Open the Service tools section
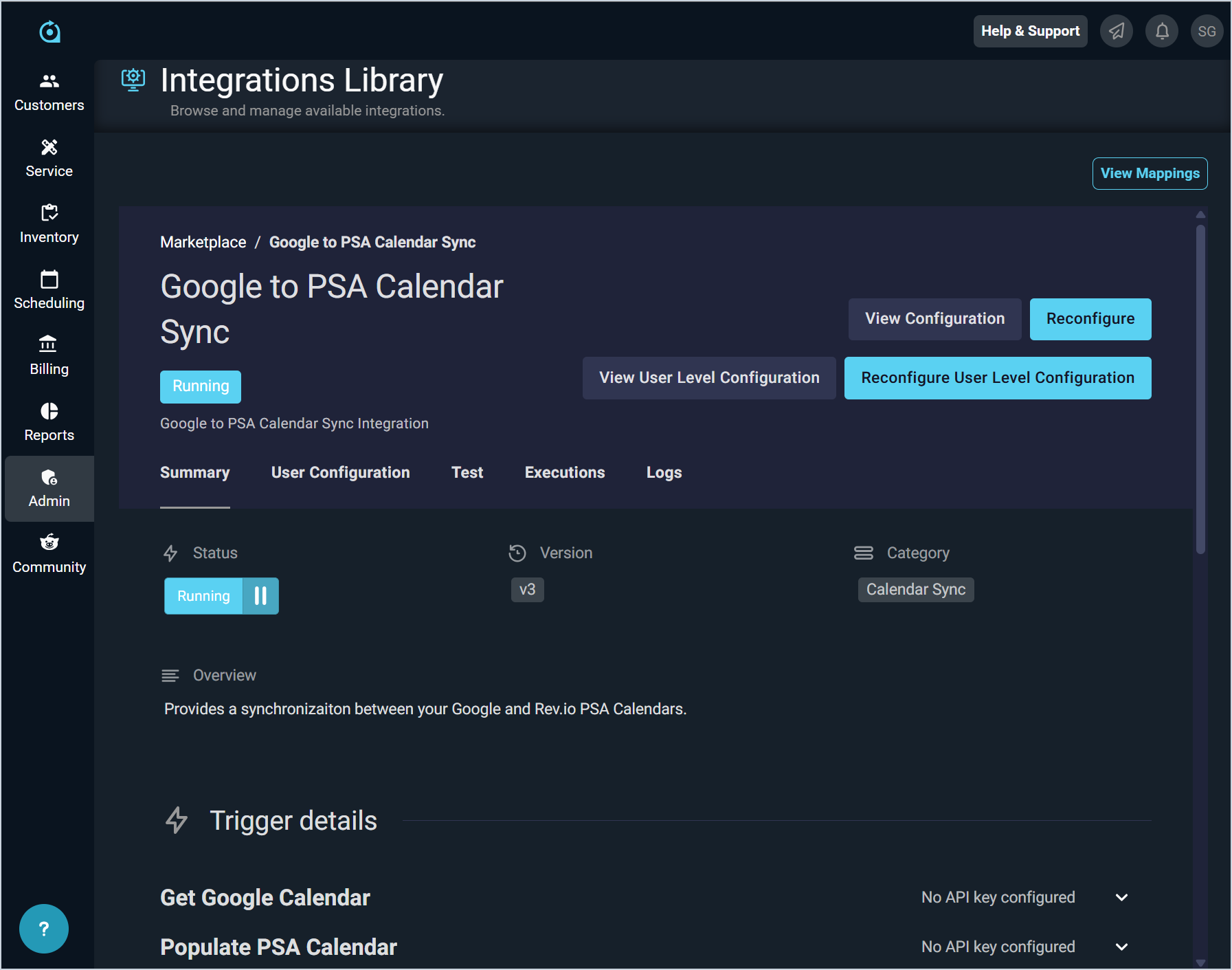The image size is (1232, 970). click(49, 158)
